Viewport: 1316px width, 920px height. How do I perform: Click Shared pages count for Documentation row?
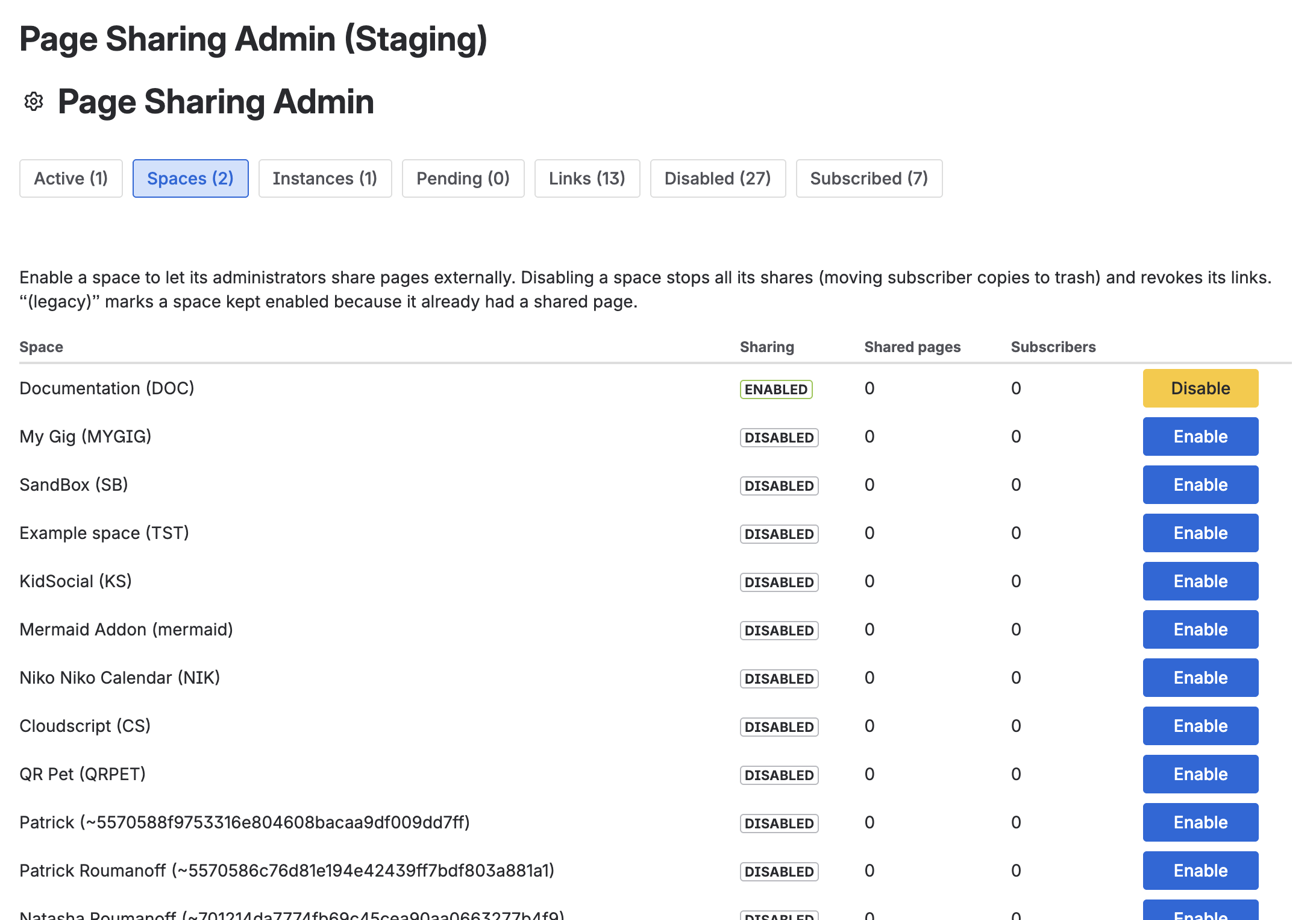[x=869, y=388]
